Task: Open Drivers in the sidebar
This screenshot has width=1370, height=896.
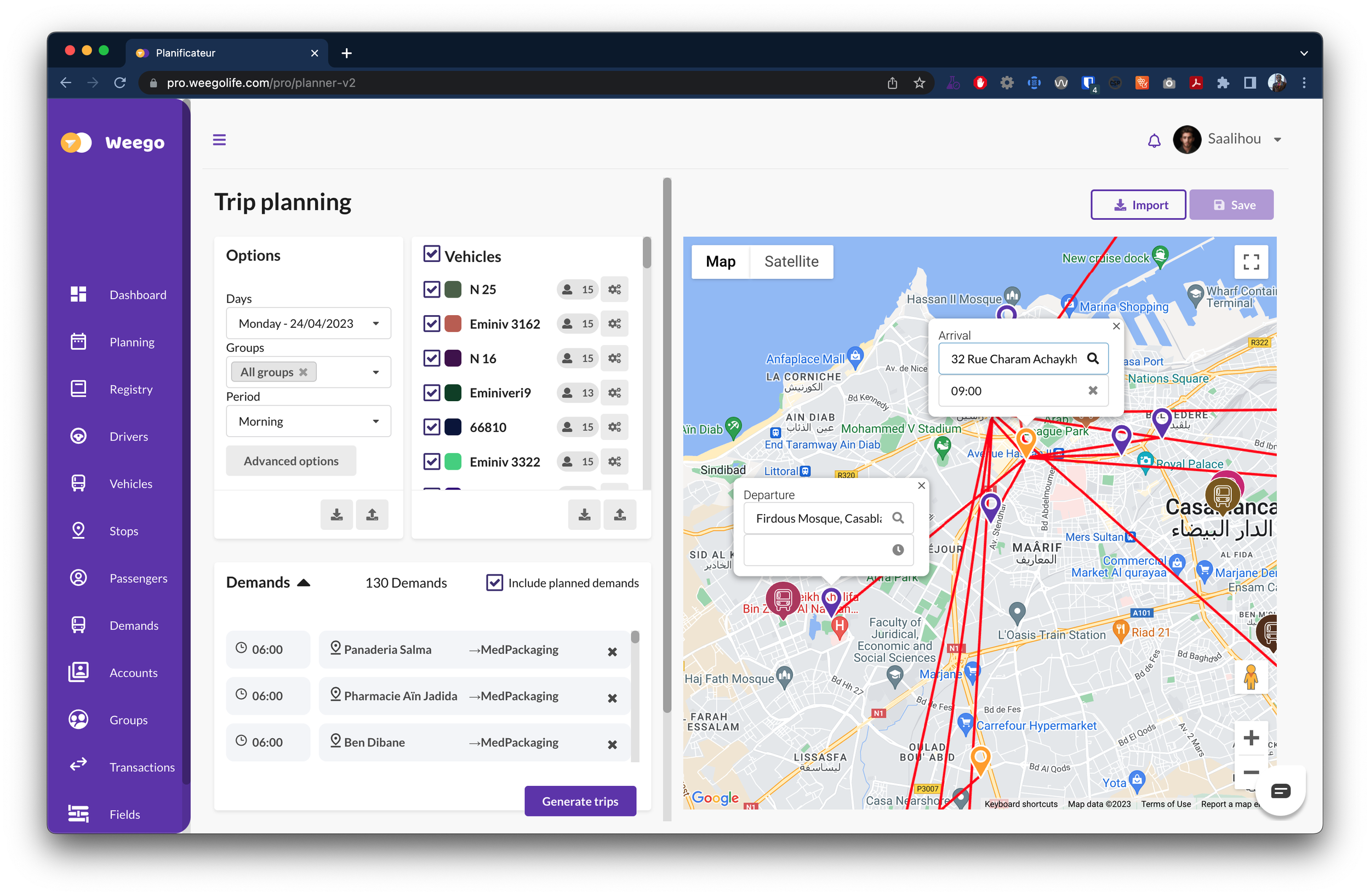Action: (128, 437)
